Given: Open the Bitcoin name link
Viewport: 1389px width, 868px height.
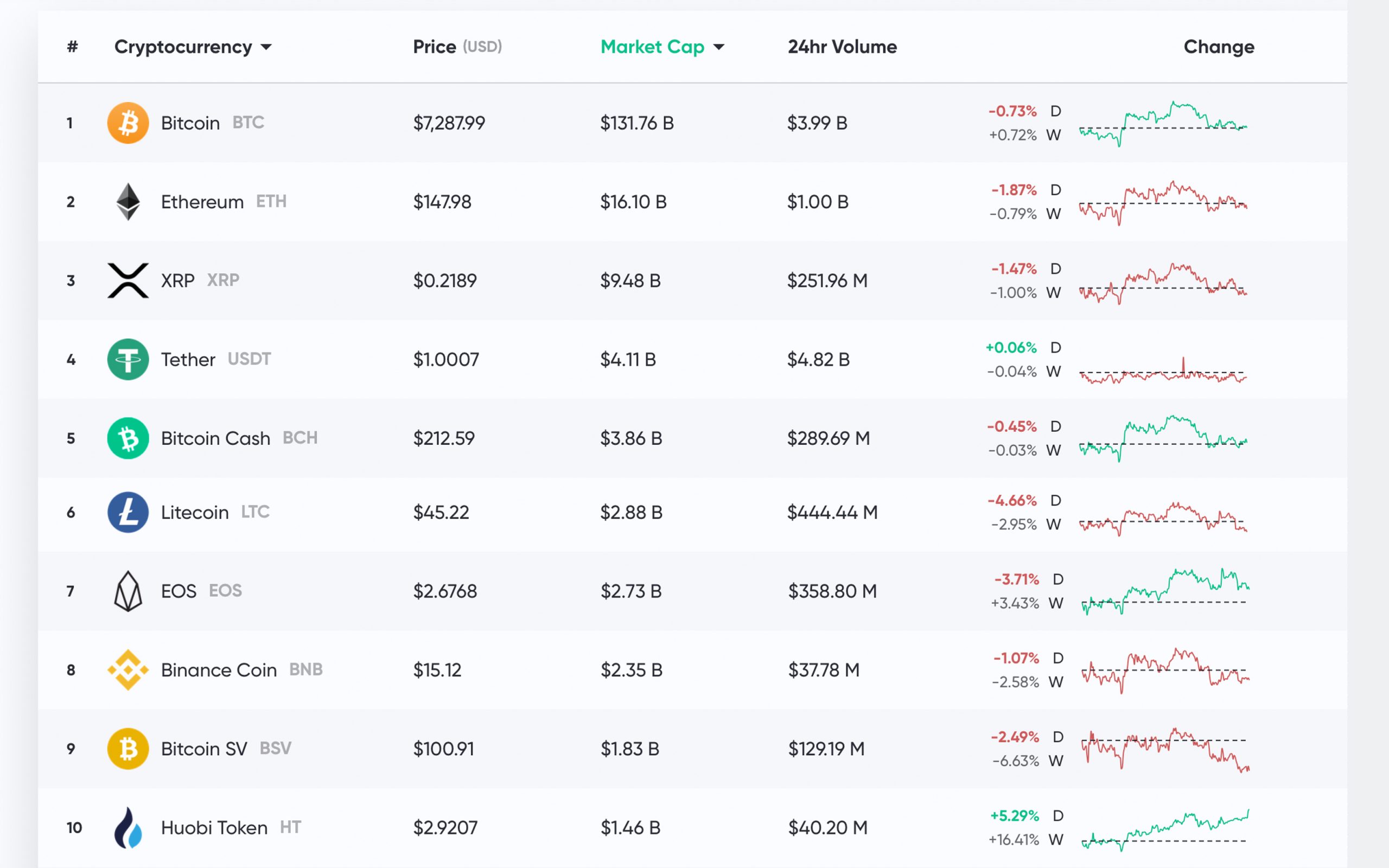Looking at the screenshot, I should click(190, 123).
